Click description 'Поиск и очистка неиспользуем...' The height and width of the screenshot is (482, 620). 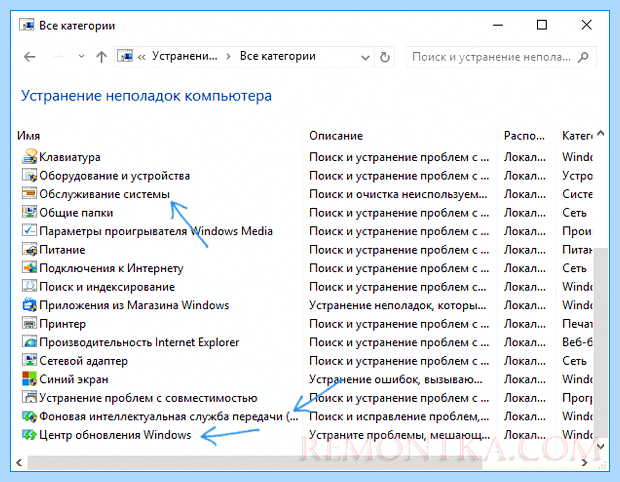pos(398,194)
